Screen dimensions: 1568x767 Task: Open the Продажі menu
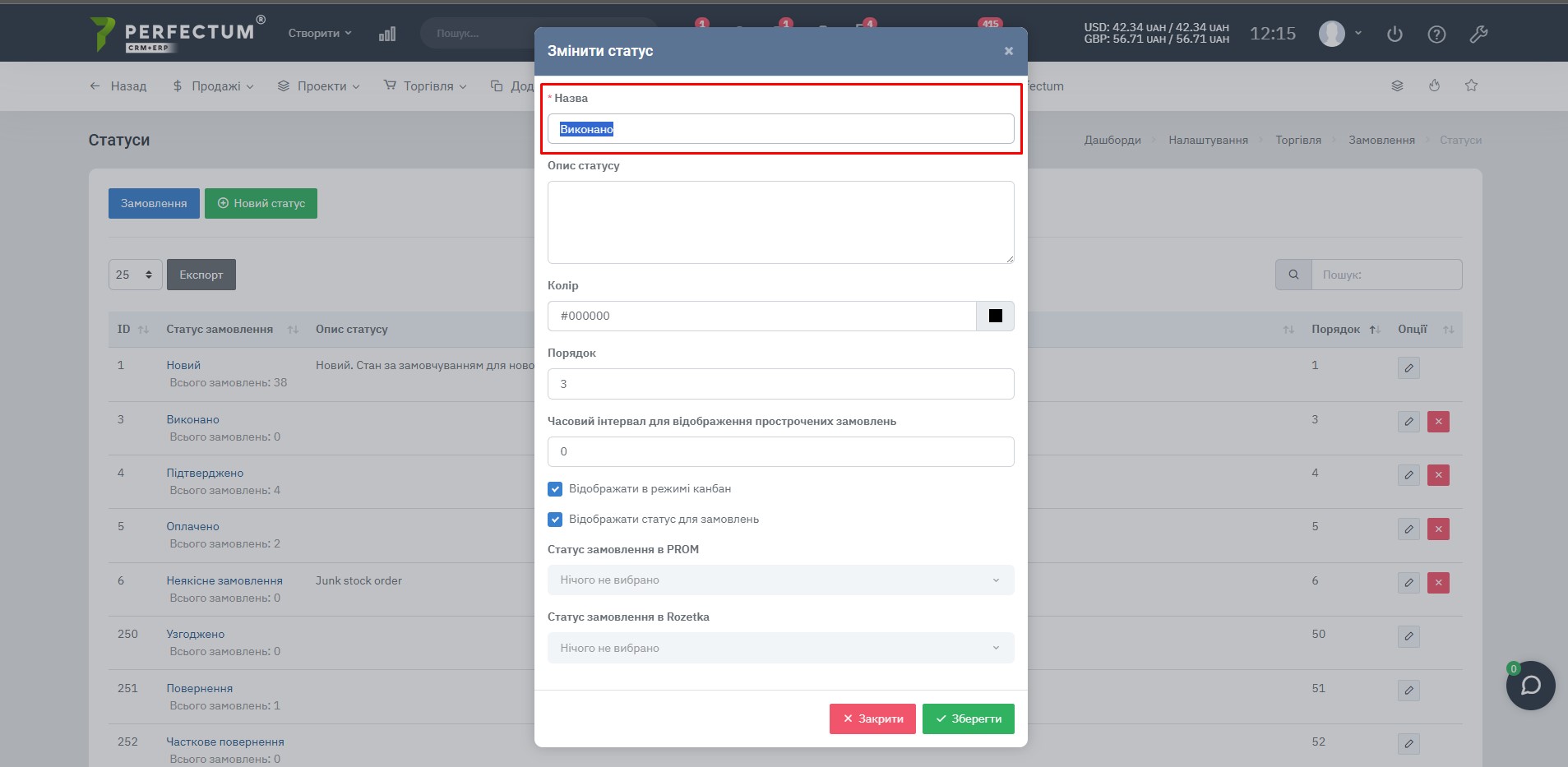coord(214,86)
